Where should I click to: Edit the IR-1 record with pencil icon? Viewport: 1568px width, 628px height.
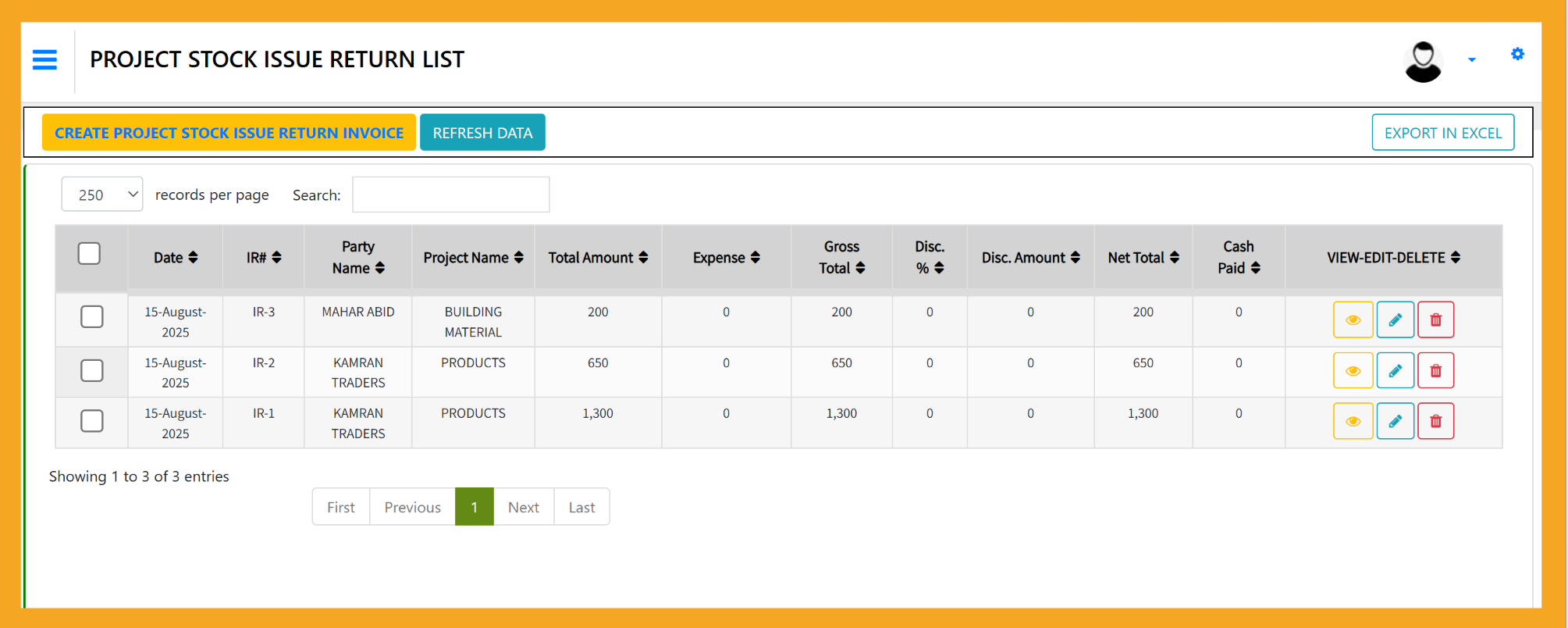pyautogui.click(x=1395, y=422)
